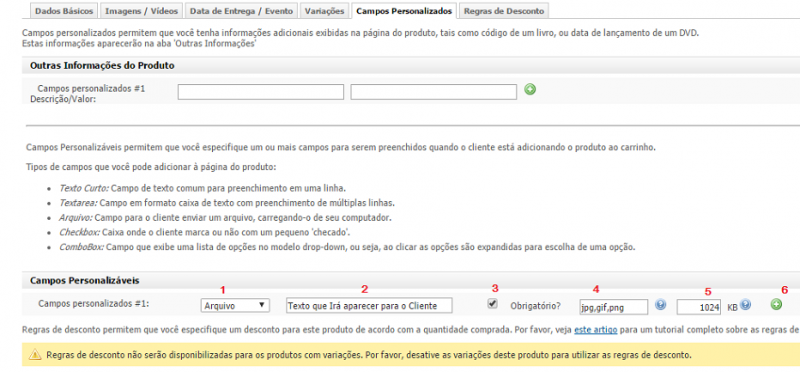Viewport: 800px width, 372px height.
Task: Open the Arquivo field type dropdown
Action: click(235, 306)
